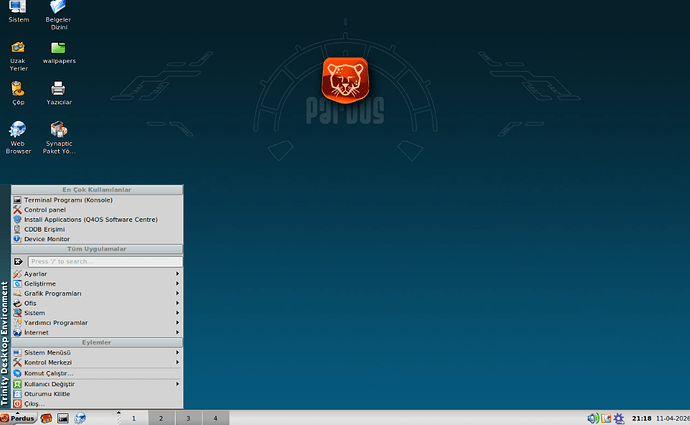Open the Belgeler Dizini folder icon
690x425 pixels.
(59, 9)
